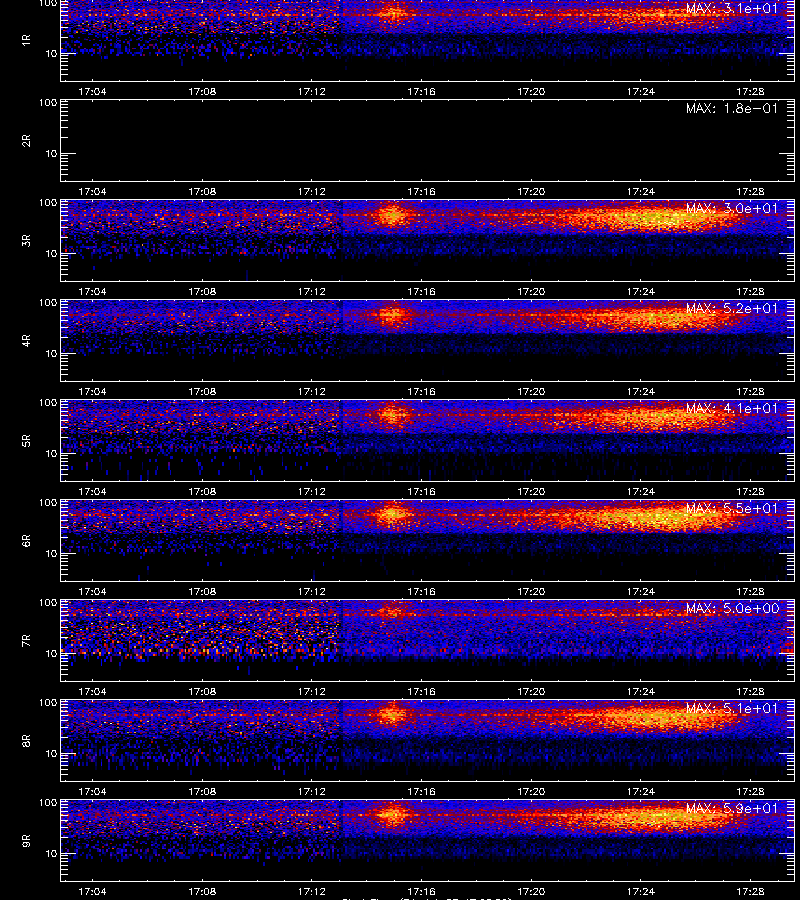Viewport: 800px width, 900px height.
Task: Select the 3R panel axis label
Action: click(x=26, y=240)
